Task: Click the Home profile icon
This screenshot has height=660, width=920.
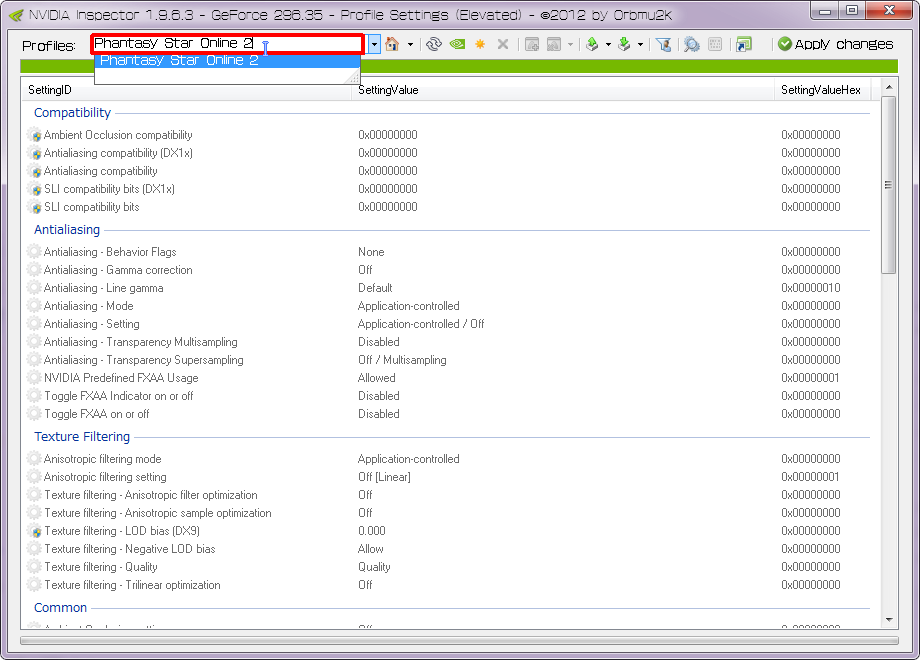Action: coord(392,44)
